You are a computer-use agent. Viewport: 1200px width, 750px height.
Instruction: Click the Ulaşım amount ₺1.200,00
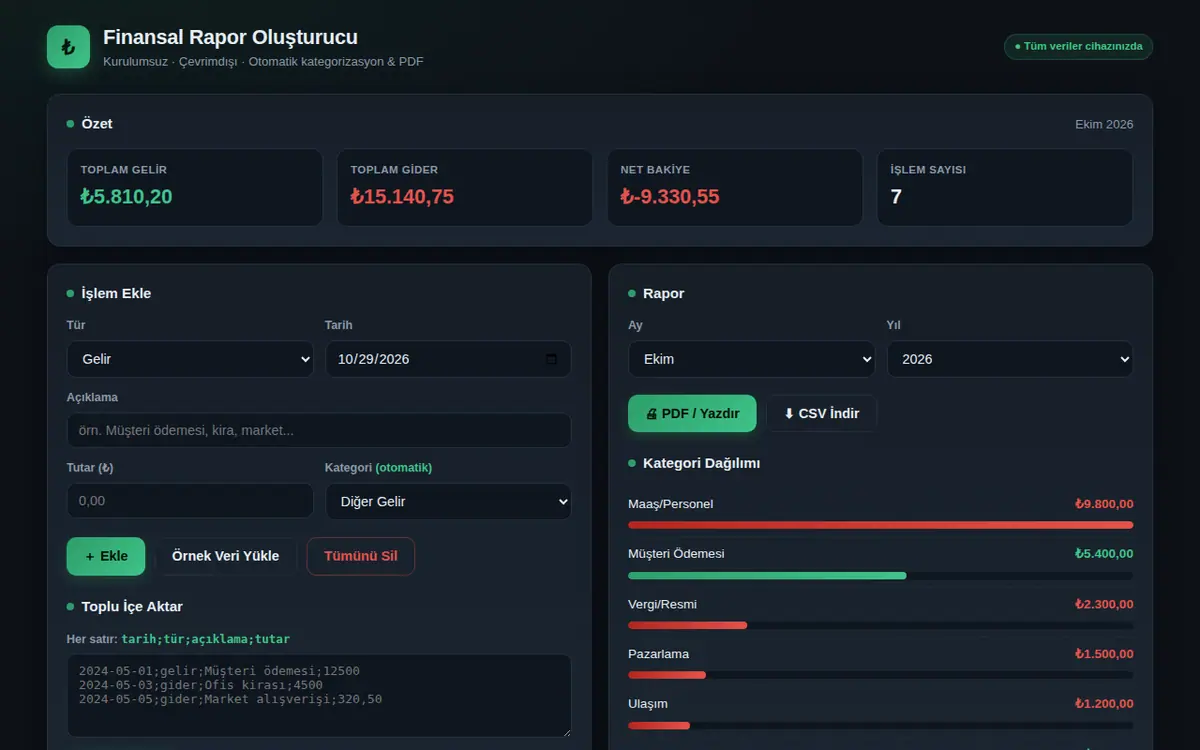pyautogui.click(x=1104, y=704)
